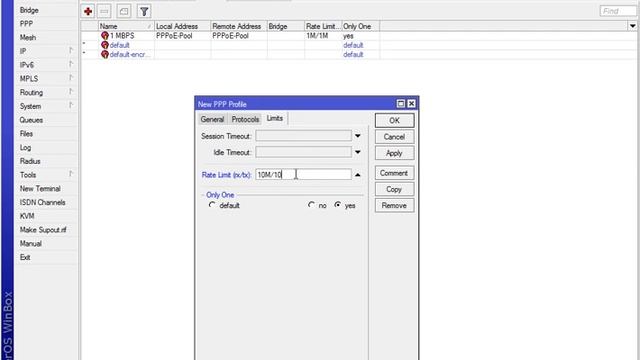Close the New PPP Profile dialog
The width and height of the screenshot is (640, 360).
411,104
